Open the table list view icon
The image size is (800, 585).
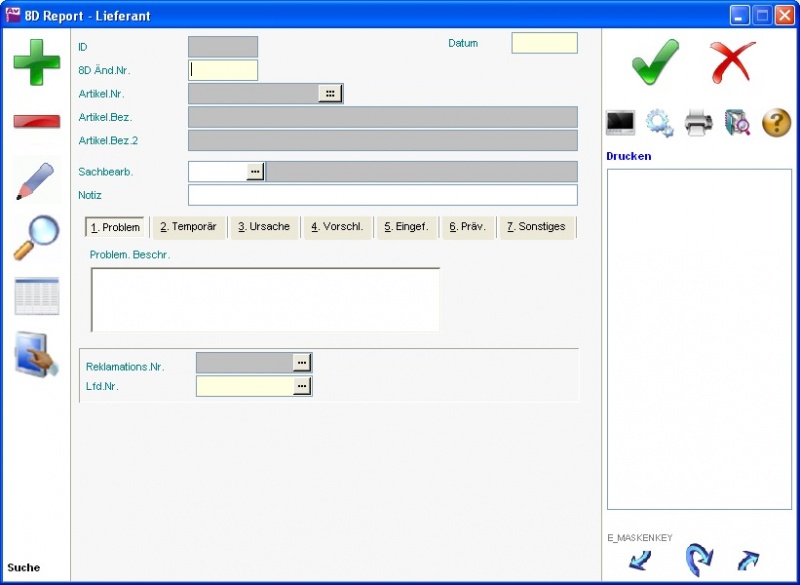[36, 297]
